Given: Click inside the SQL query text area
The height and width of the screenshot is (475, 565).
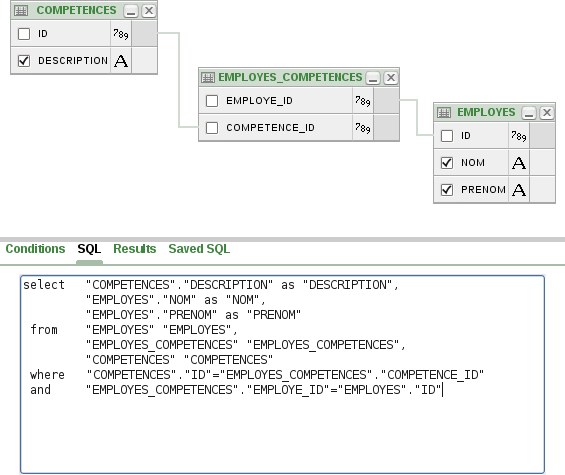Looking at the screenshot, I should (x=282, y=374).
